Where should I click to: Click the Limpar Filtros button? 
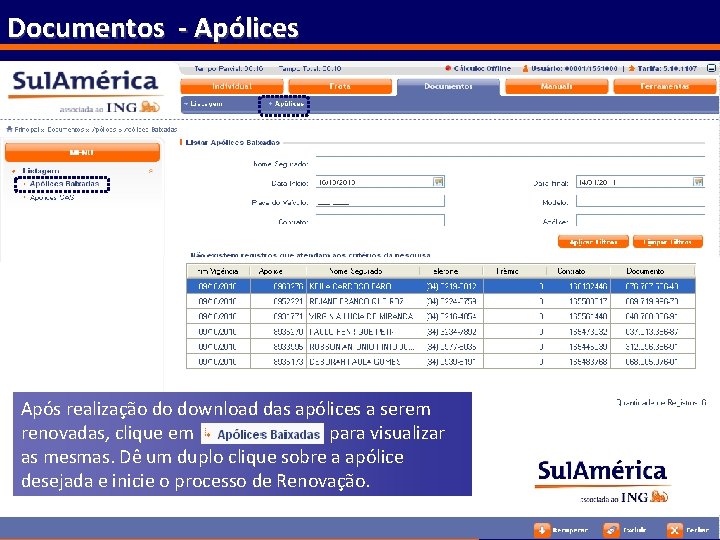pos(668,242)
